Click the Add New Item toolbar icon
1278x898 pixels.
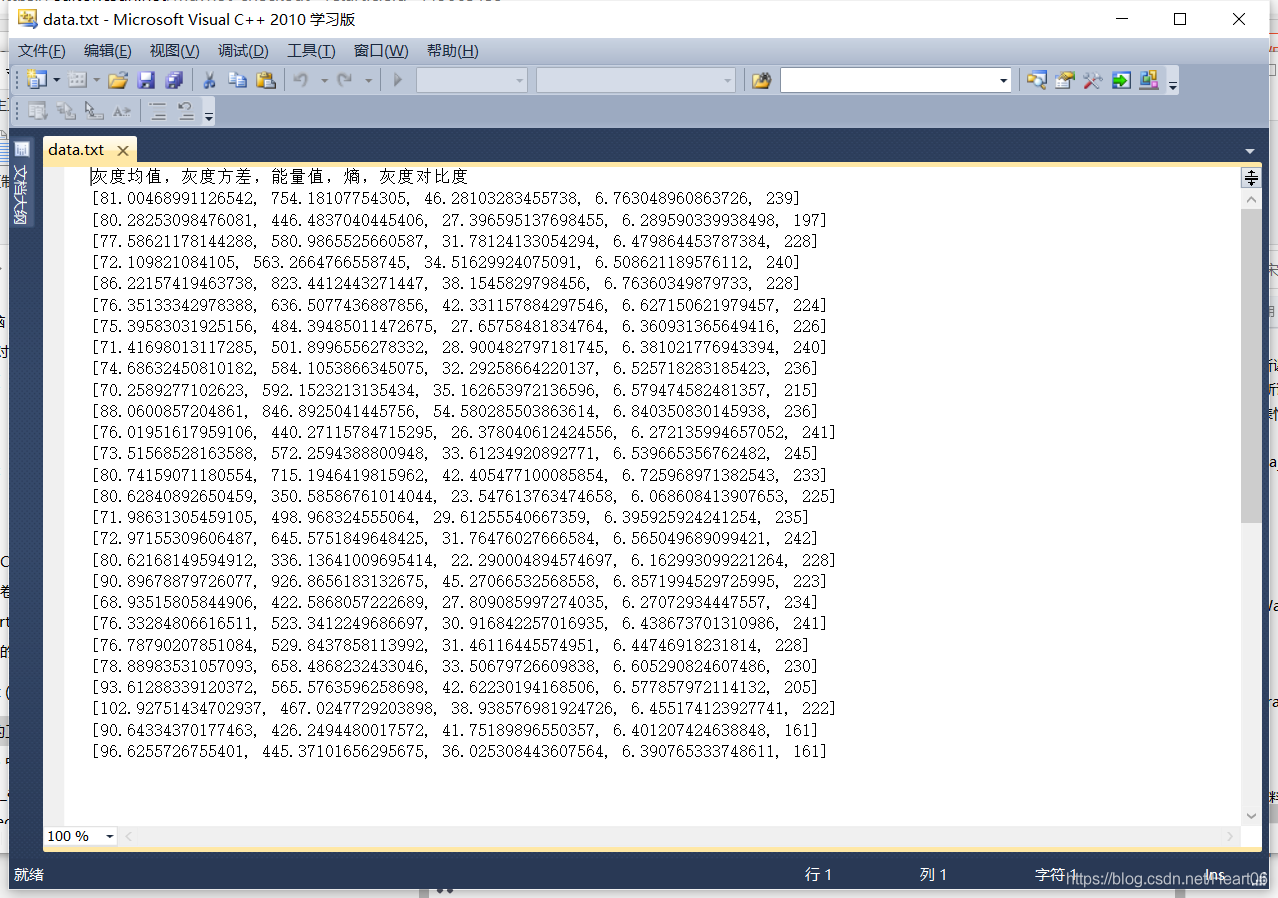77,80
